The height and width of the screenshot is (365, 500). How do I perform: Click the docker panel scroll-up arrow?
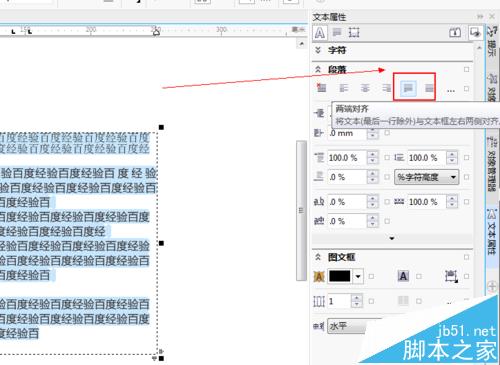(479, 48)
